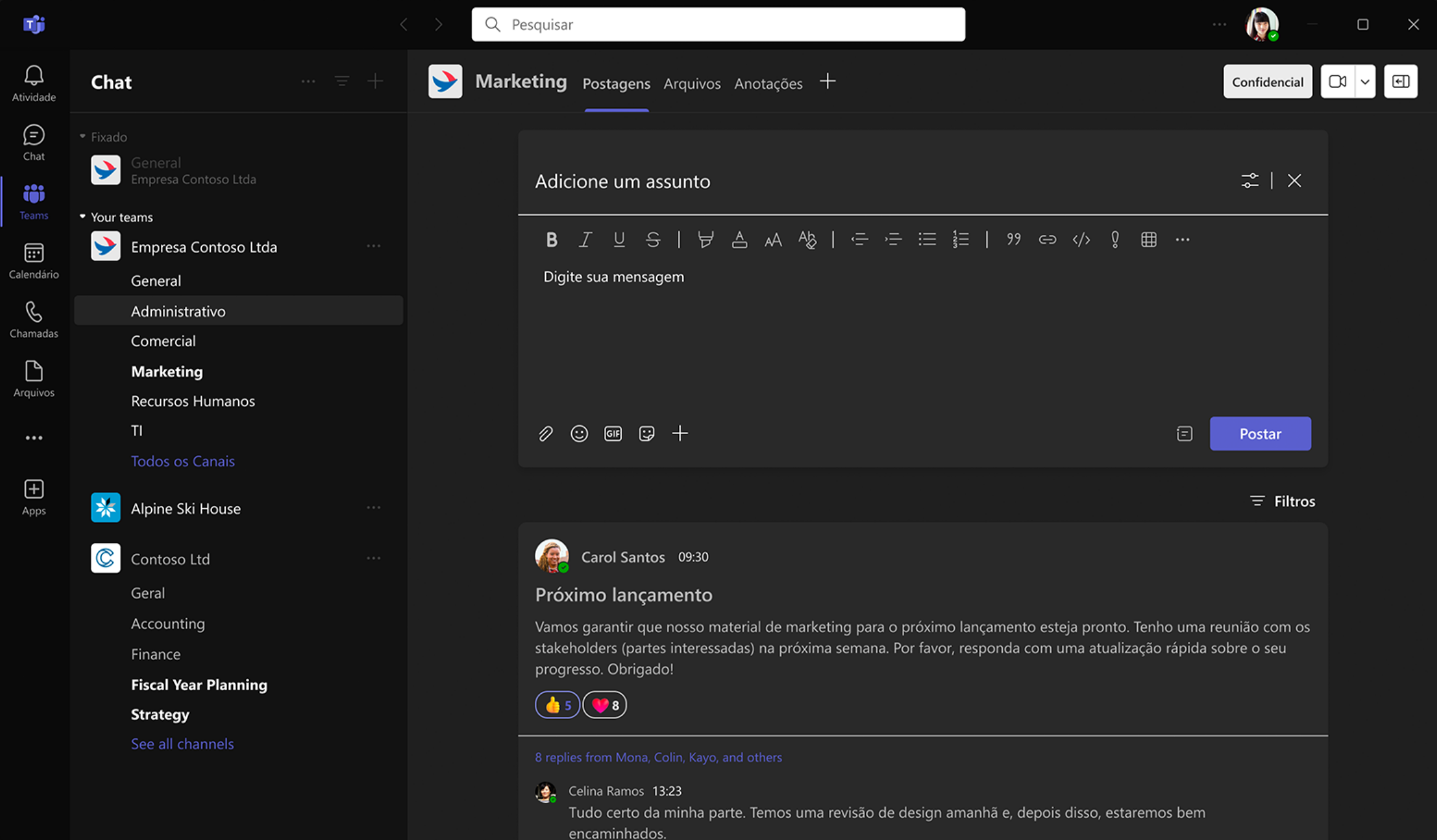
Task: Apply bold formatting
Action: pos(551,239)
